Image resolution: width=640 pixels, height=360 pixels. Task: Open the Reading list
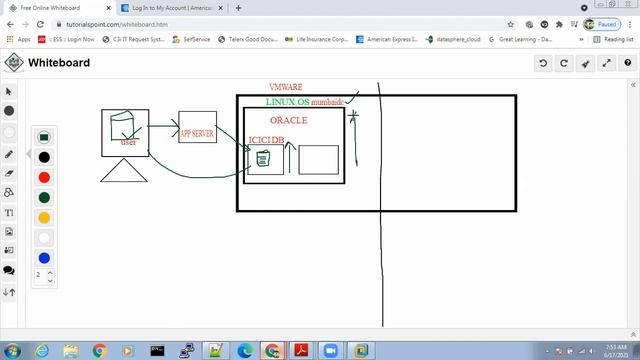(x=613, y=39)
